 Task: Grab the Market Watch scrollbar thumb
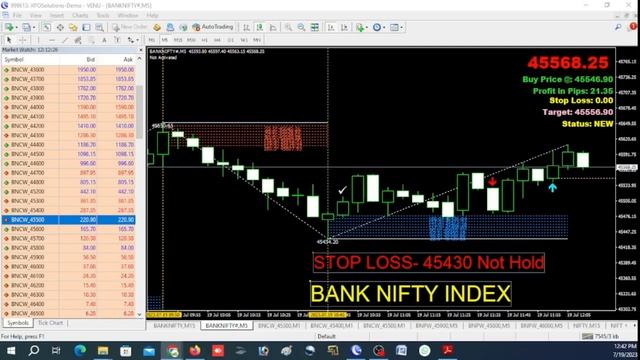[140, 111]
